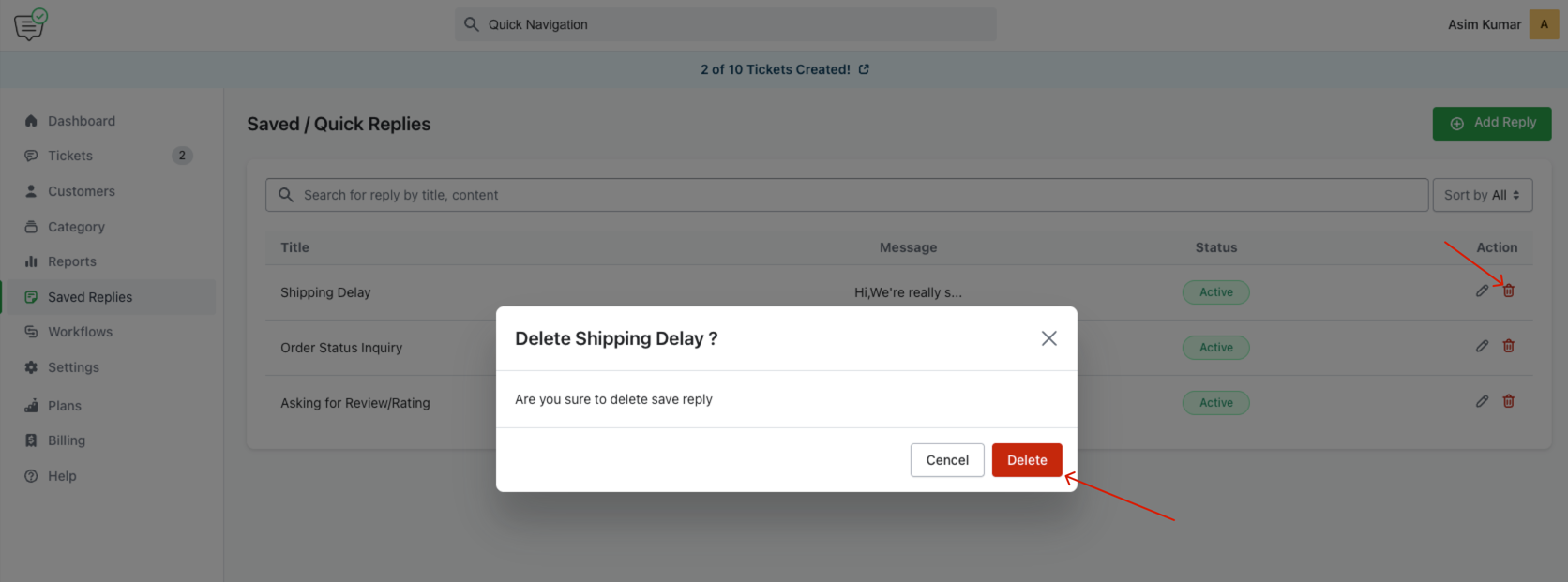Open the Sort by All dropdown
This screenshot has width=1568, height=582.
pos(1482,195)
